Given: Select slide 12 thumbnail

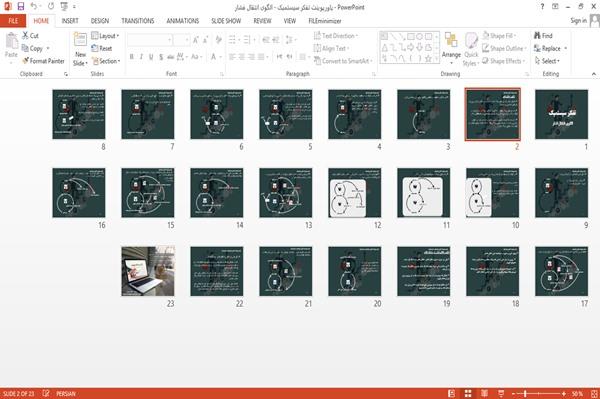Looking at the screenshot, I should point(355,193).
